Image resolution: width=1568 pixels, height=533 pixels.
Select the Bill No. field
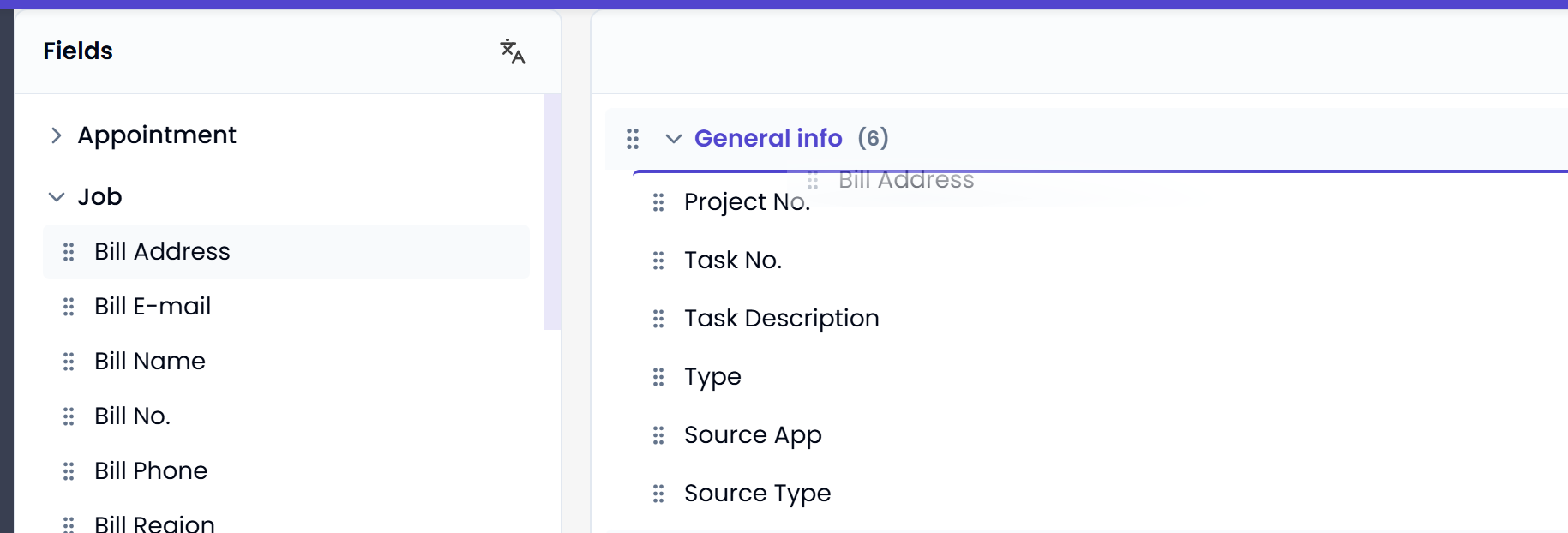pyautogui.click(x=286, y=416)
